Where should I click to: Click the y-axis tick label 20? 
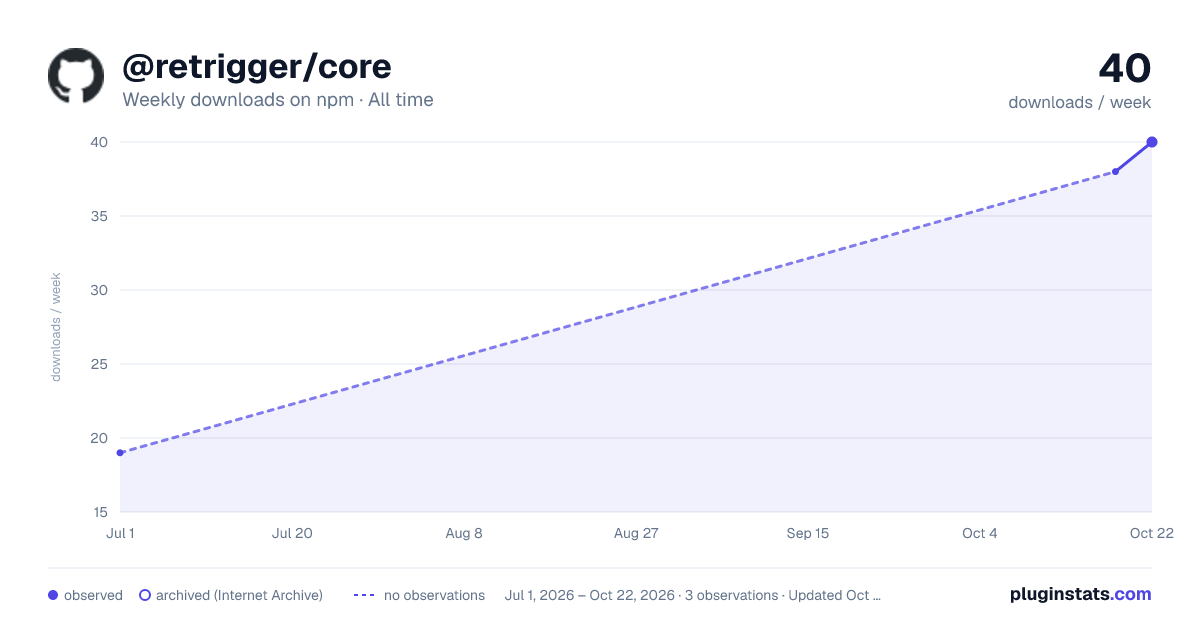(99, 438)
